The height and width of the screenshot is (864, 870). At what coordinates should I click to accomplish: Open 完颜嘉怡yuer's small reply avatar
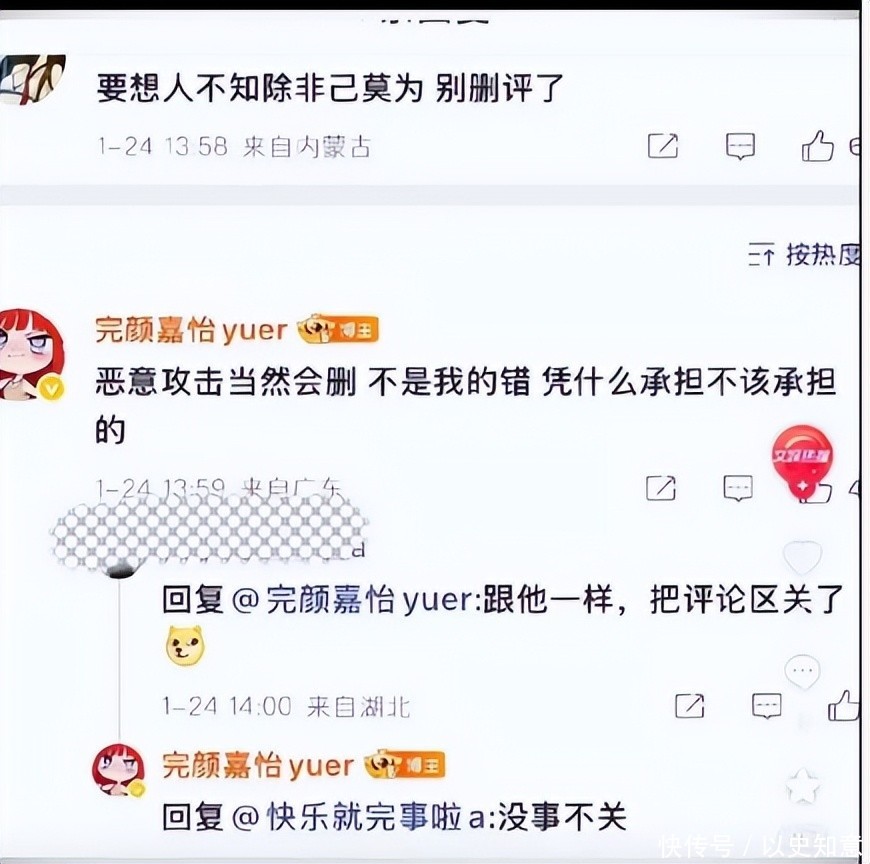click(x=118, y=771)
